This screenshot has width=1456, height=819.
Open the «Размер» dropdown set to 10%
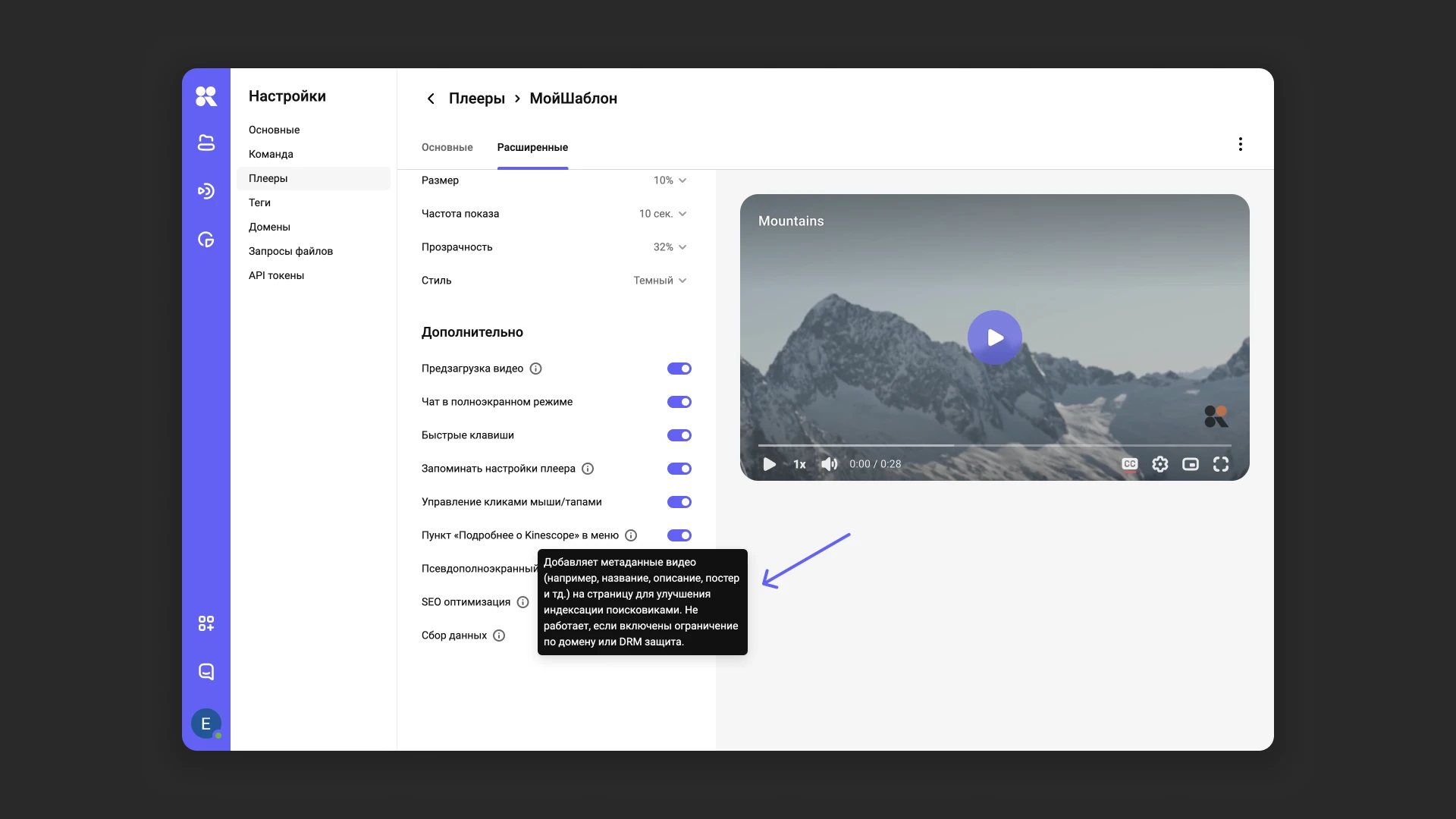[x=668, y=180]
